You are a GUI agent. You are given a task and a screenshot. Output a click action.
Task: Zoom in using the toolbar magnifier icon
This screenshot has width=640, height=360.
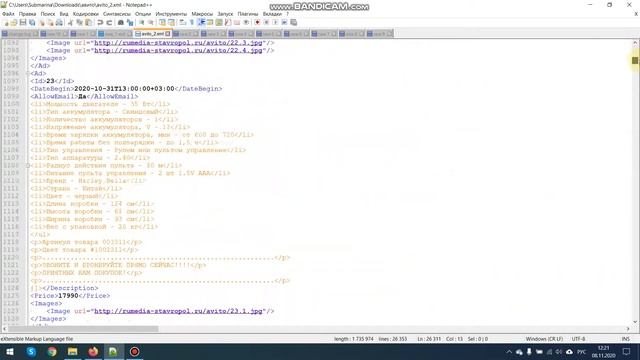tap(142, 22)
